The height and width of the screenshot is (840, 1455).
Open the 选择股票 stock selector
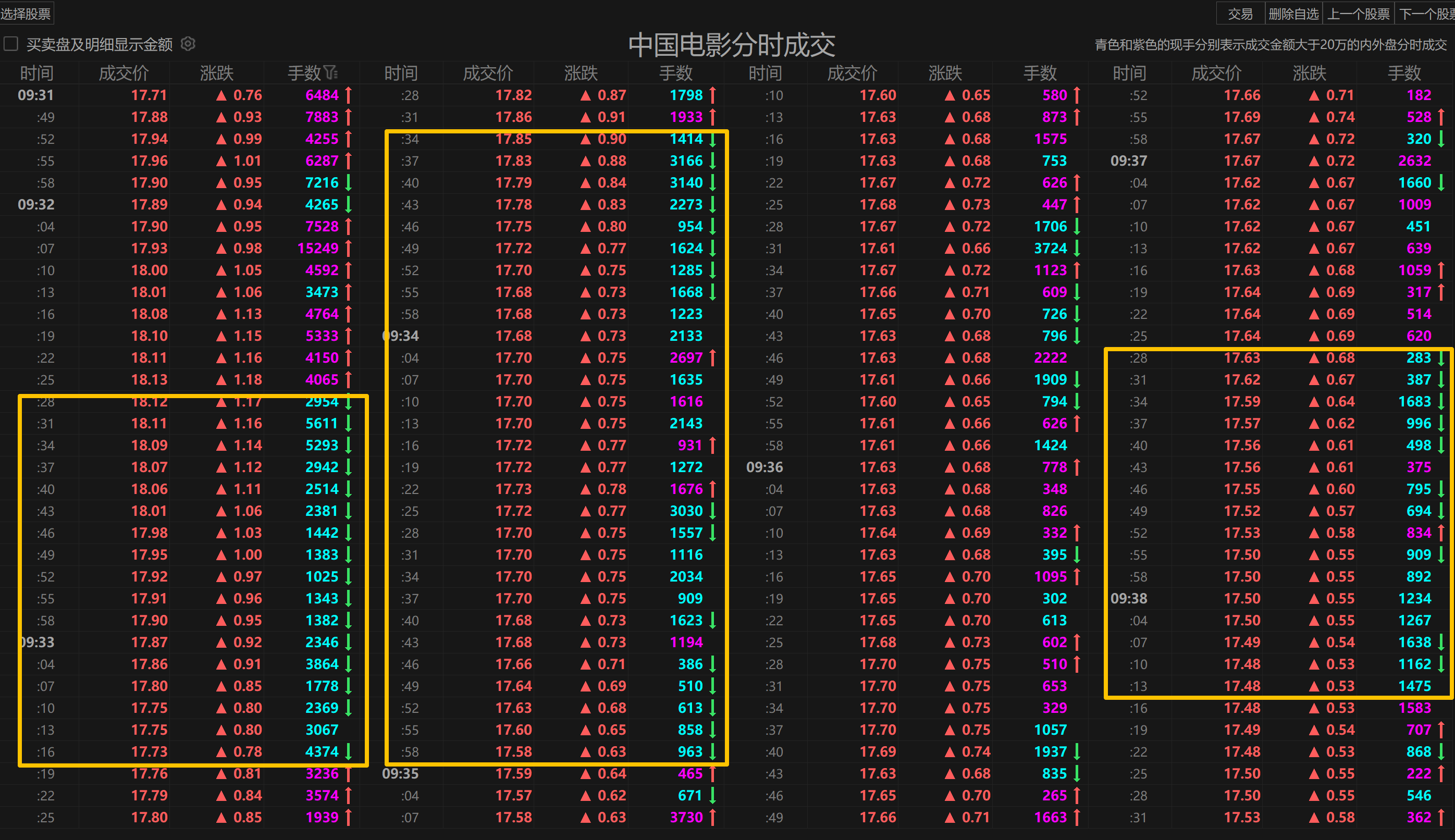(x=26, y=13)
